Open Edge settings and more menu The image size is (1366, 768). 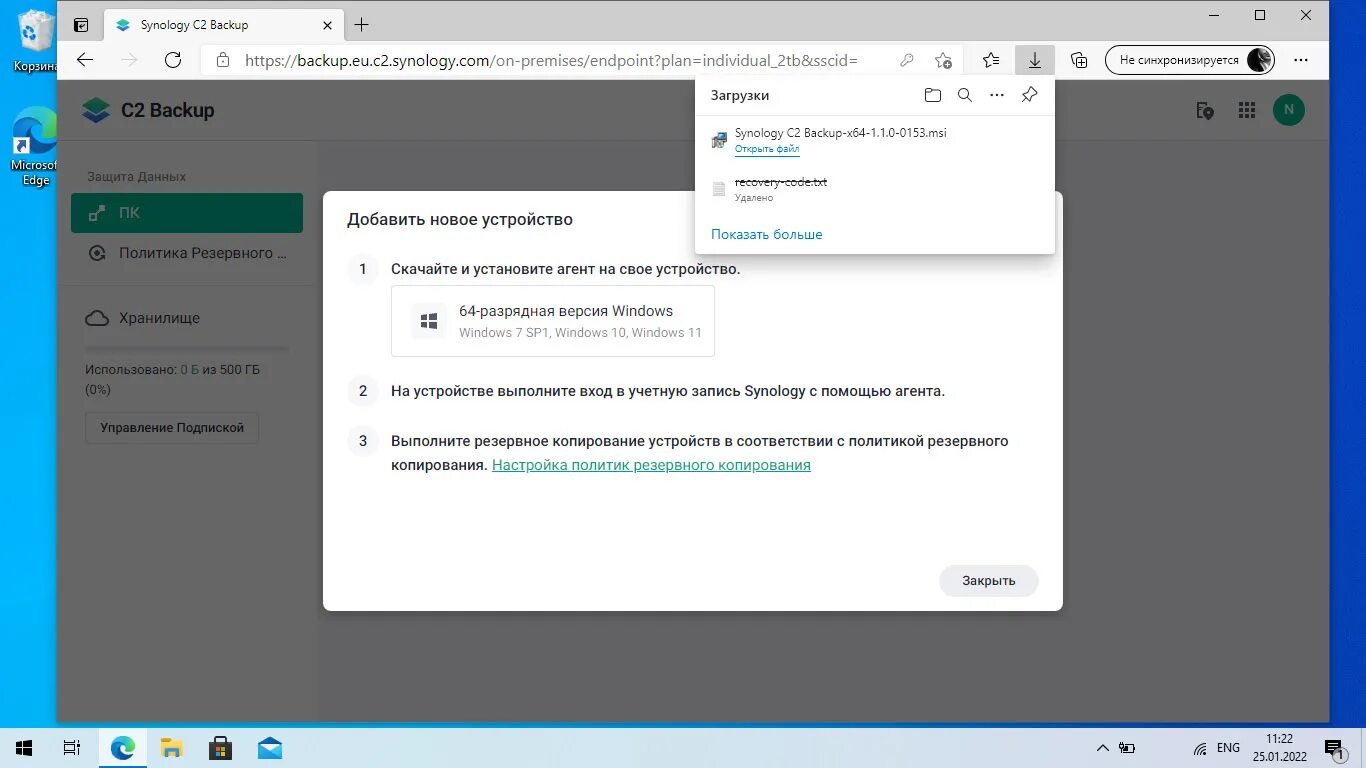coord(1300,60)
